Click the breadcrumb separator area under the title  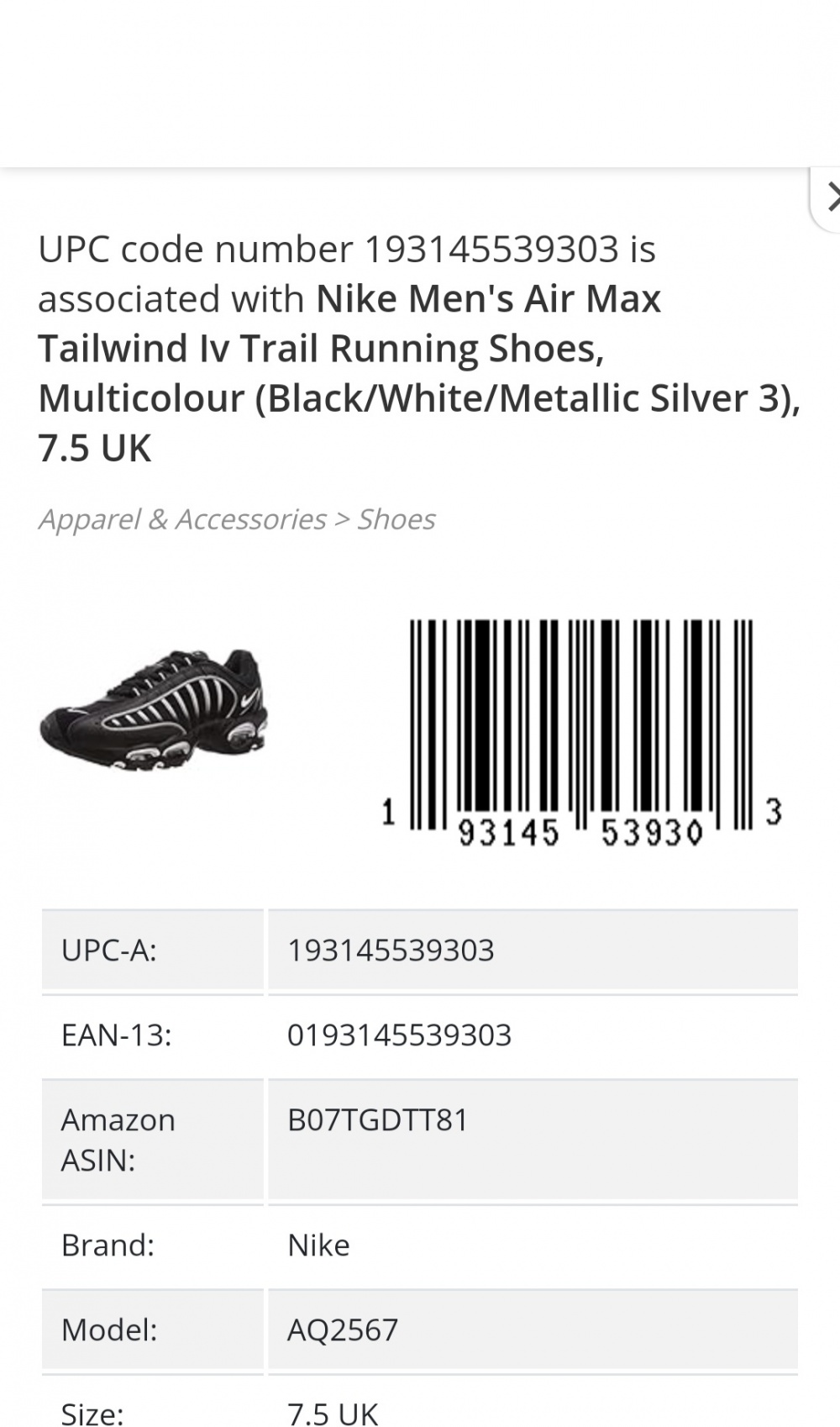coord(342,520)
